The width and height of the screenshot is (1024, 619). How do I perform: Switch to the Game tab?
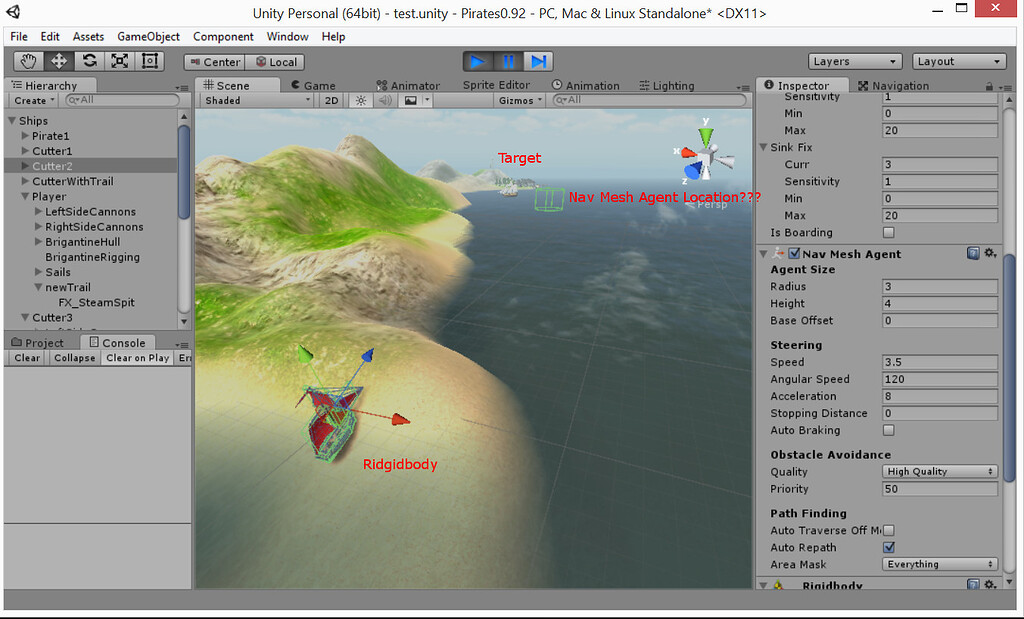point(317,84)
